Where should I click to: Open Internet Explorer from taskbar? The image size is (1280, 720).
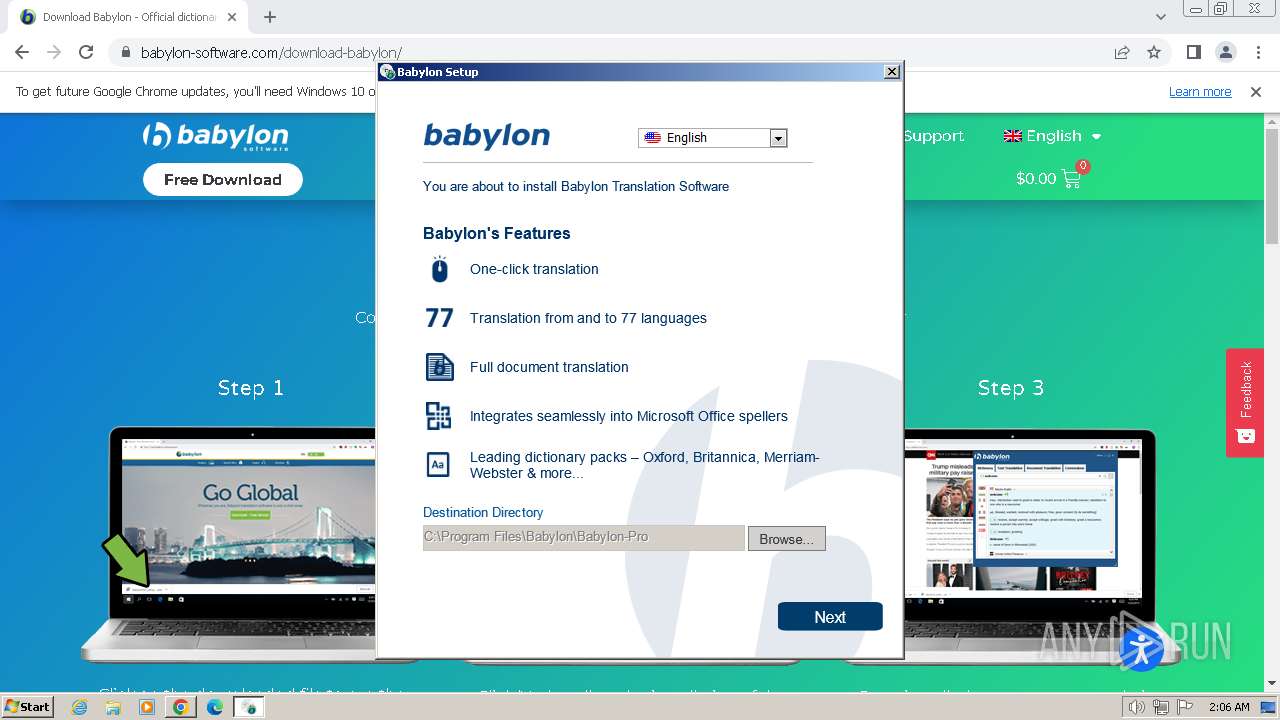click(x=80, y=707)
